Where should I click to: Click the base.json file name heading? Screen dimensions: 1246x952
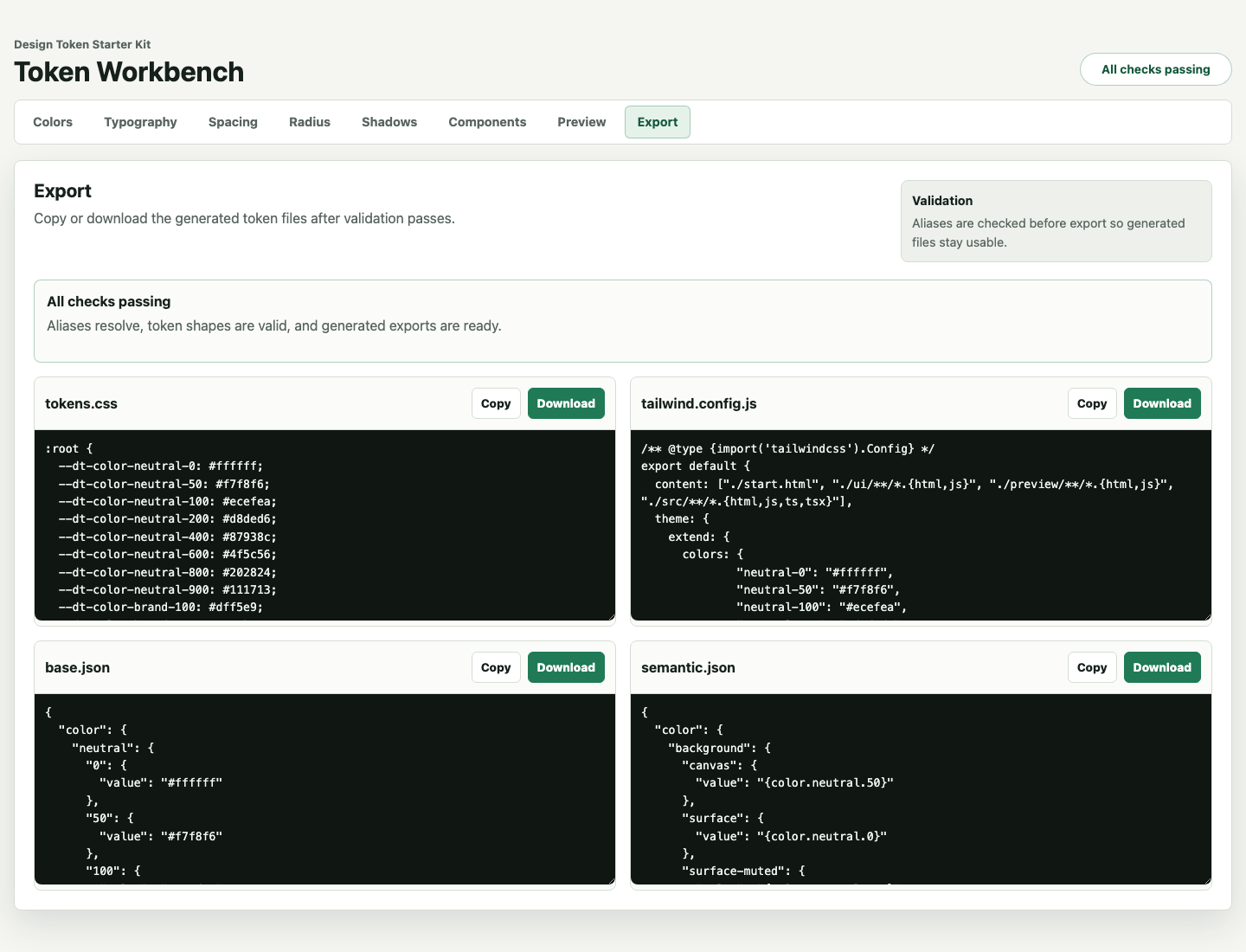(x=77, y=667)
